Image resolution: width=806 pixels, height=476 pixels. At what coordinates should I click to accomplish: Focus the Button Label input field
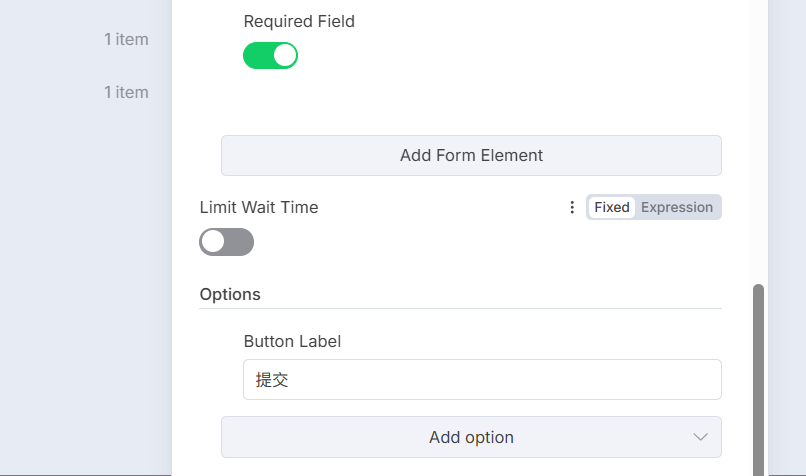pyautogui.click(x=481, y=379)
